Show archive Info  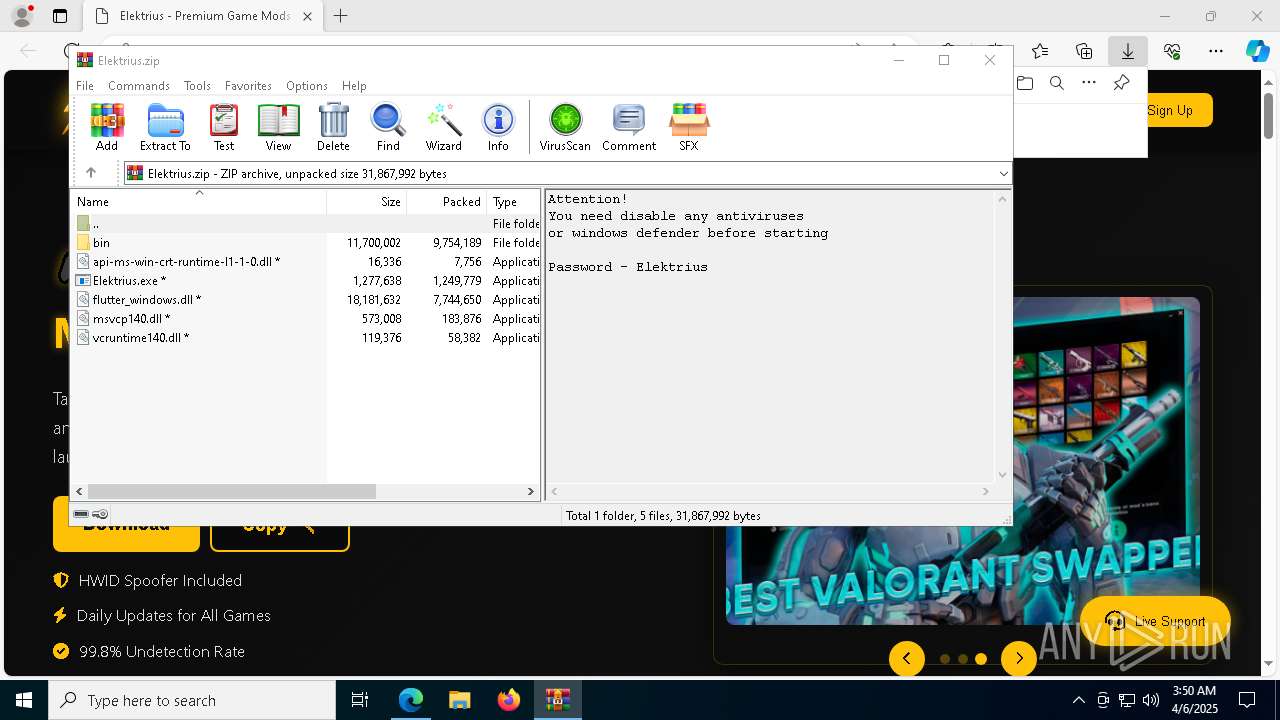498,127
